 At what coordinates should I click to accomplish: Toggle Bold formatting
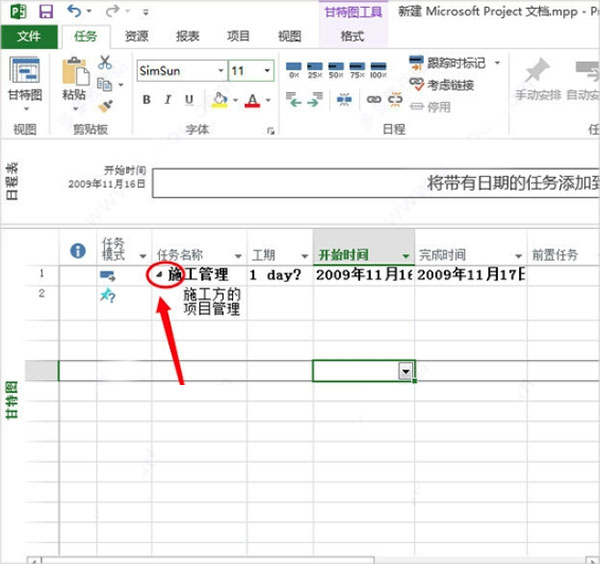click(x=146, y=100)
